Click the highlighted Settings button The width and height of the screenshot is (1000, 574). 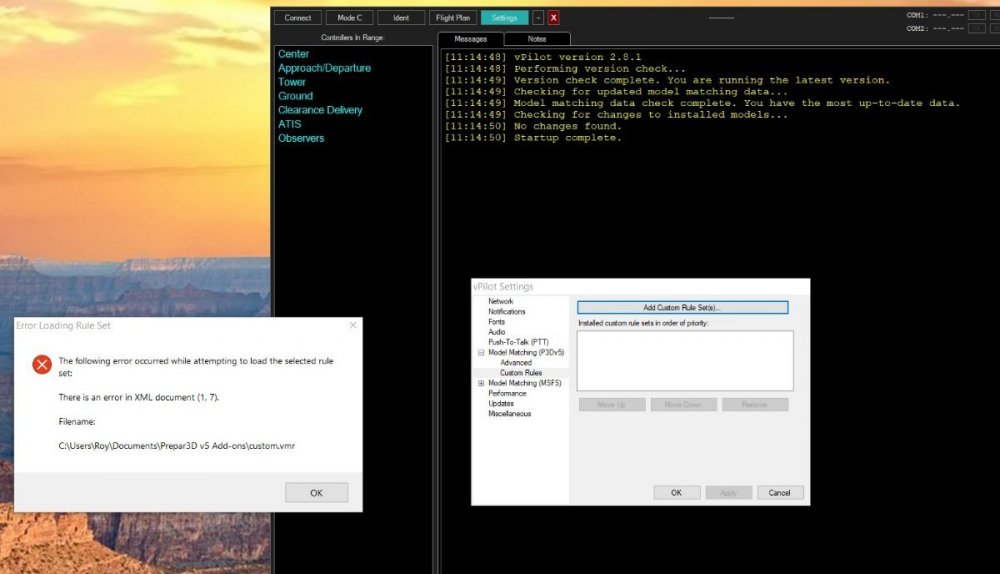504,18
